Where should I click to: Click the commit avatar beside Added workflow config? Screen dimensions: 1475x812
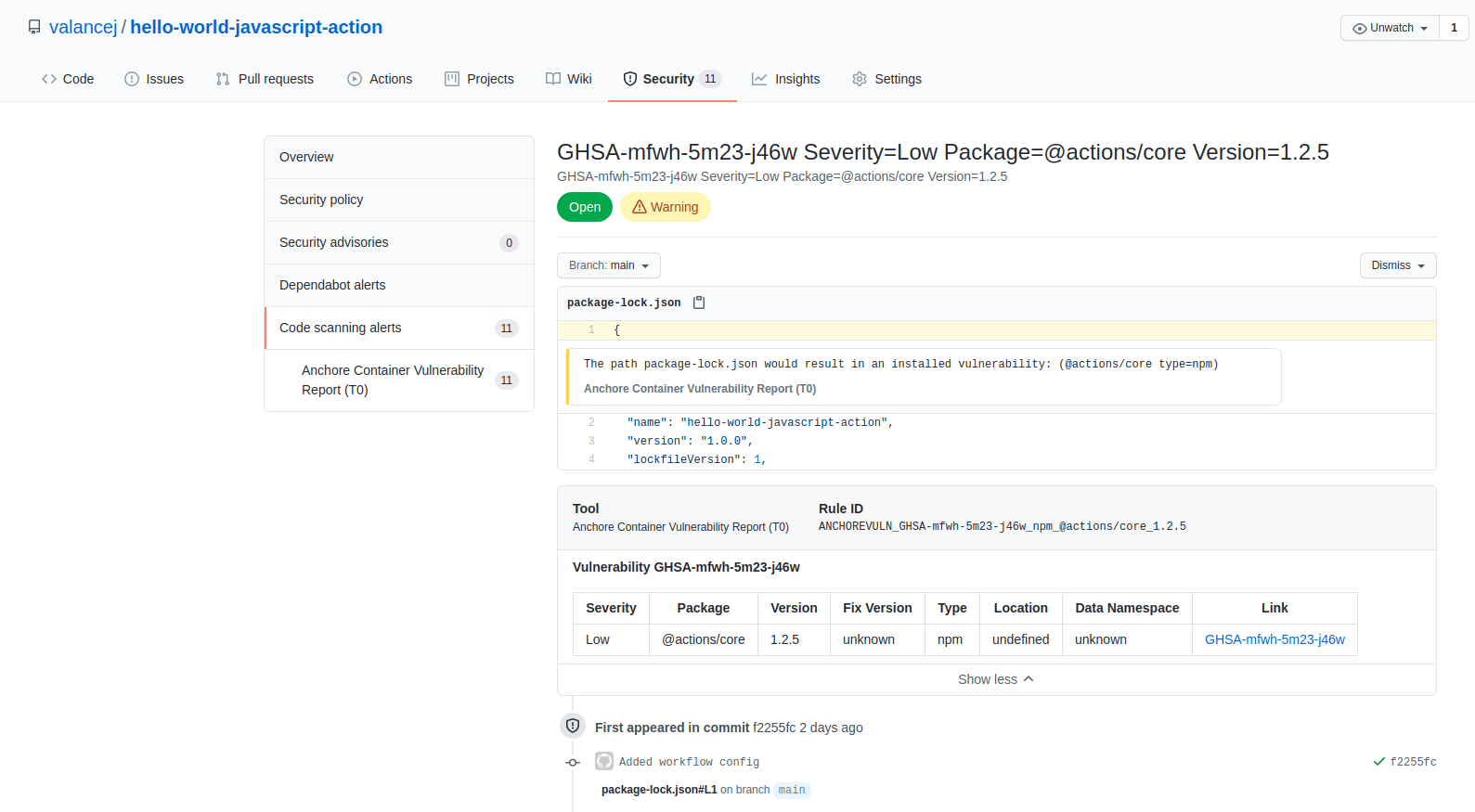pyautogui.click(x=604, y=761)
